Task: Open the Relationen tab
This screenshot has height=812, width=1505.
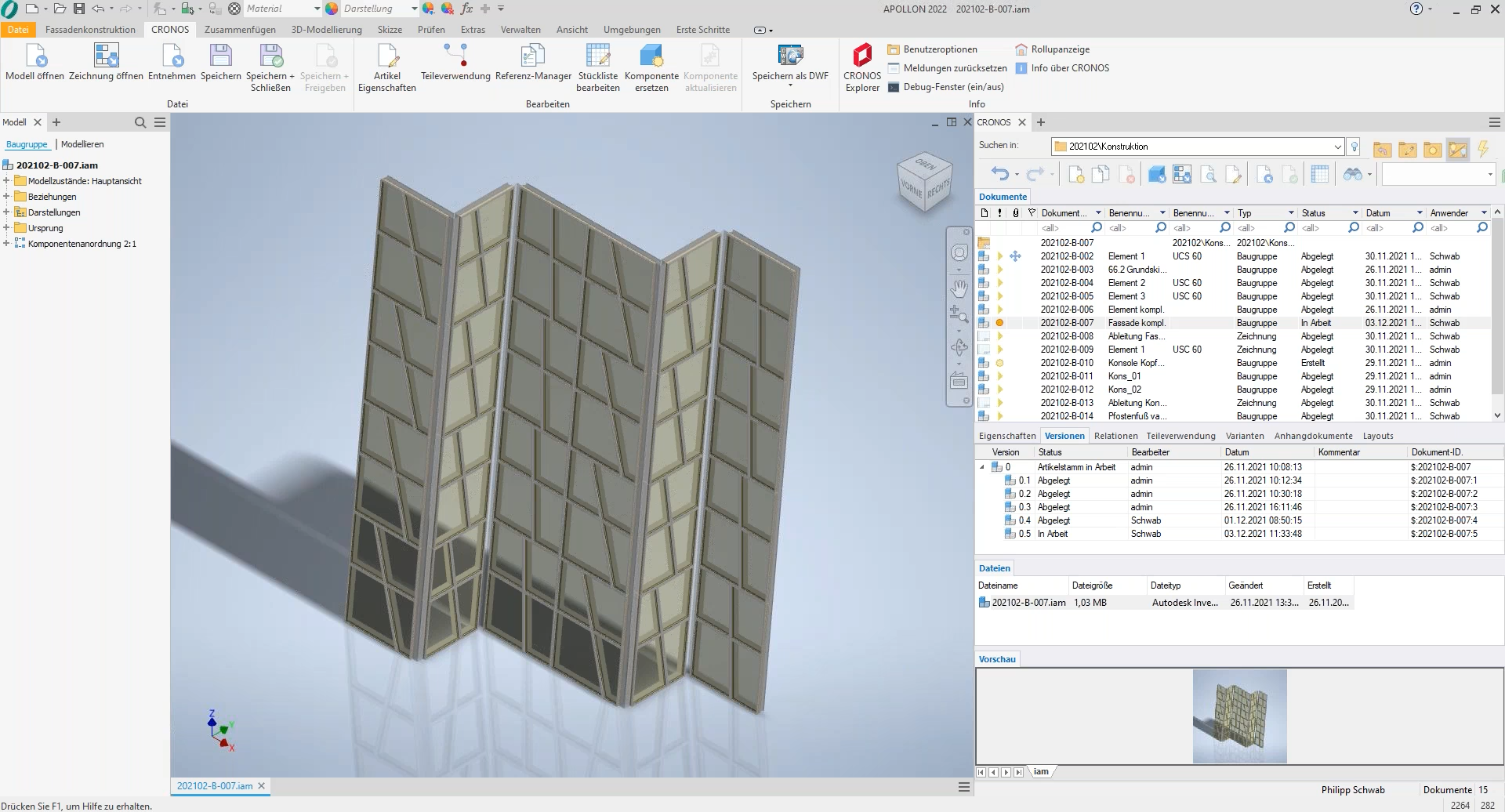Action: click(x=1115, y=436)
